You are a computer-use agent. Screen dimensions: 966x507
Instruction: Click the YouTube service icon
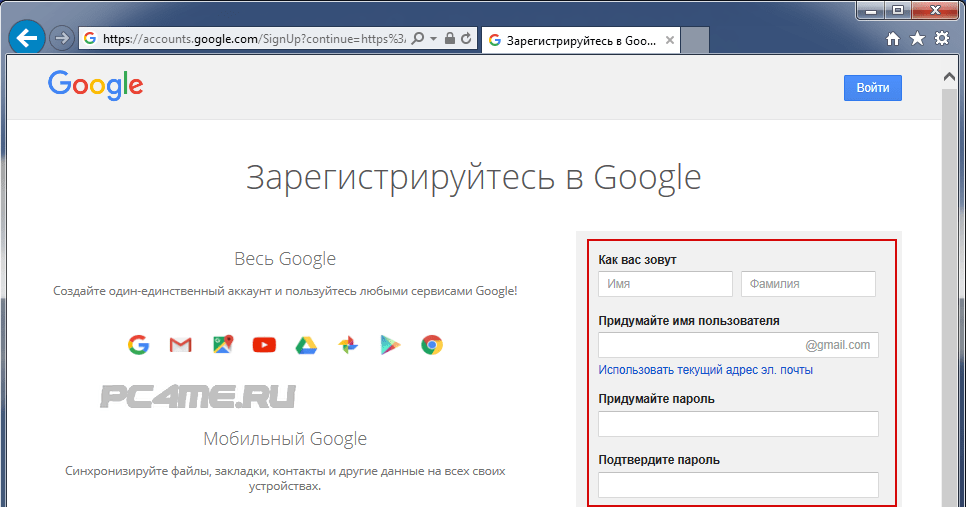[x=264, y=345]
